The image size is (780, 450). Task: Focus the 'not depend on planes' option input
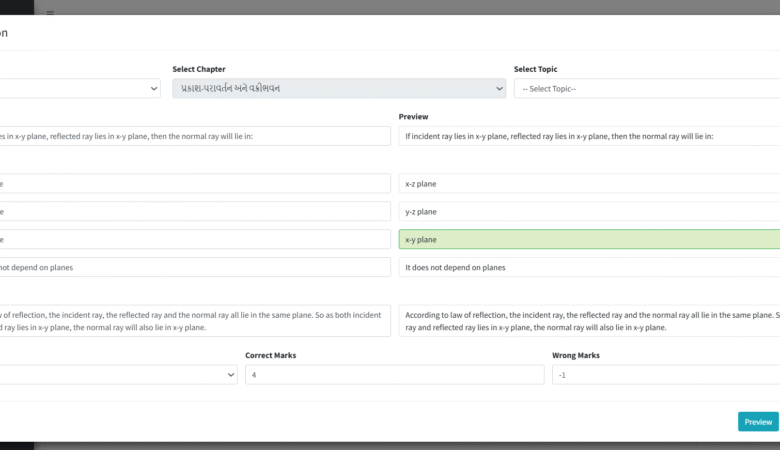(195, 268)
